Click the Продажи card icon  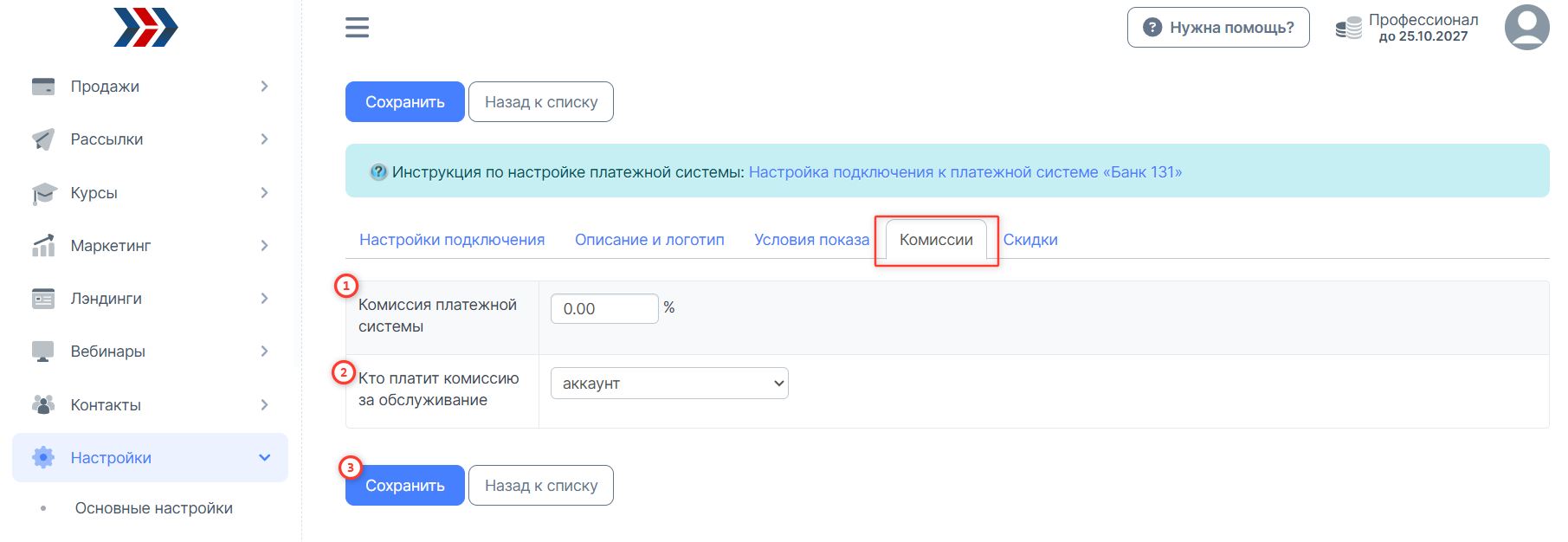43,87
